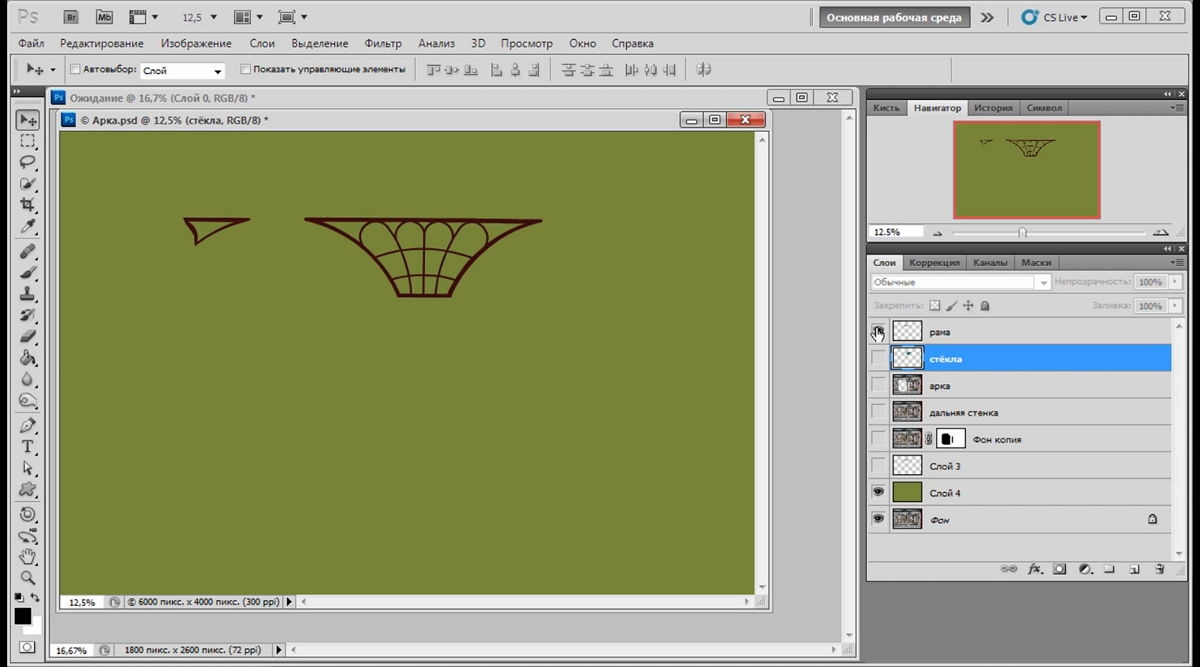
Task: Open the Файл menu
Action: [31, 43]
